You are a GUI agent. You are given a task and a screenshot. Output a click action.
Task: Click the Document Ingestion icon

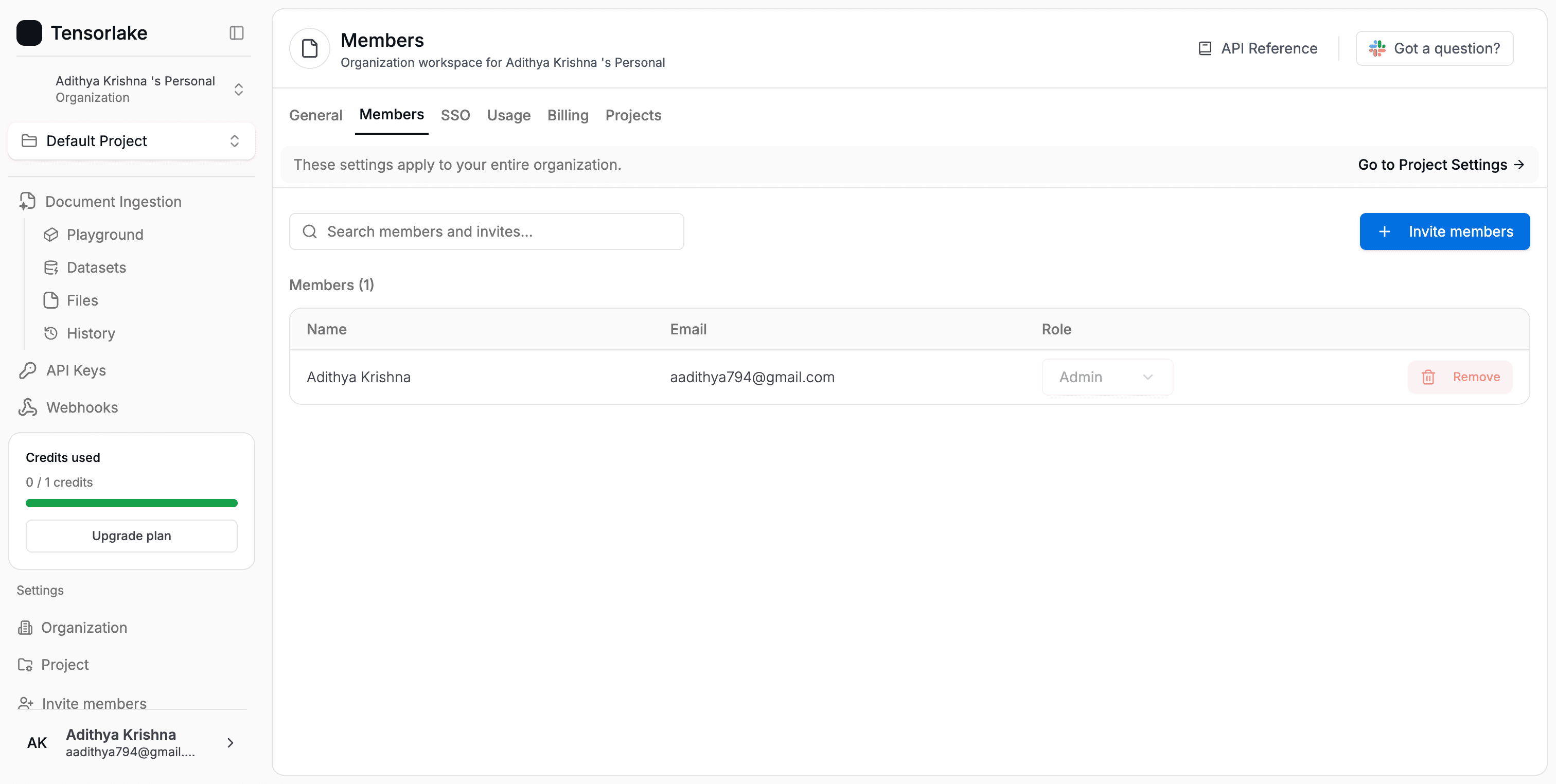pos(27,201)
